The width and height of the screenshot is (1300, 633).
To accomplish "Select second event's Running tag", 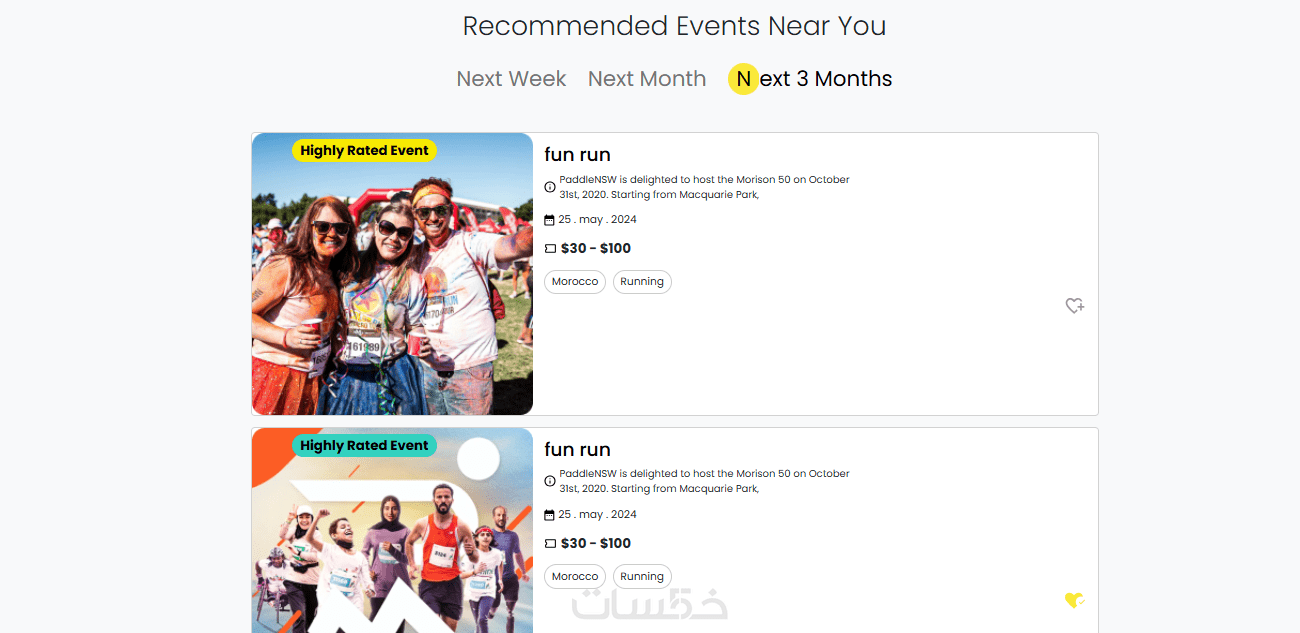I will [x=642, y=577].
